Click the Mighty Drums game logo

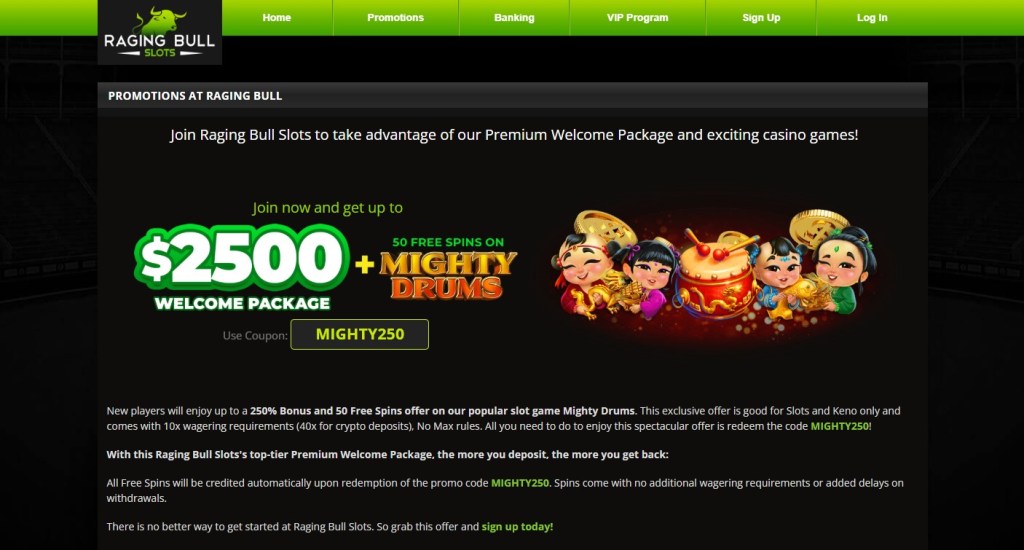[x=448, y=276]
